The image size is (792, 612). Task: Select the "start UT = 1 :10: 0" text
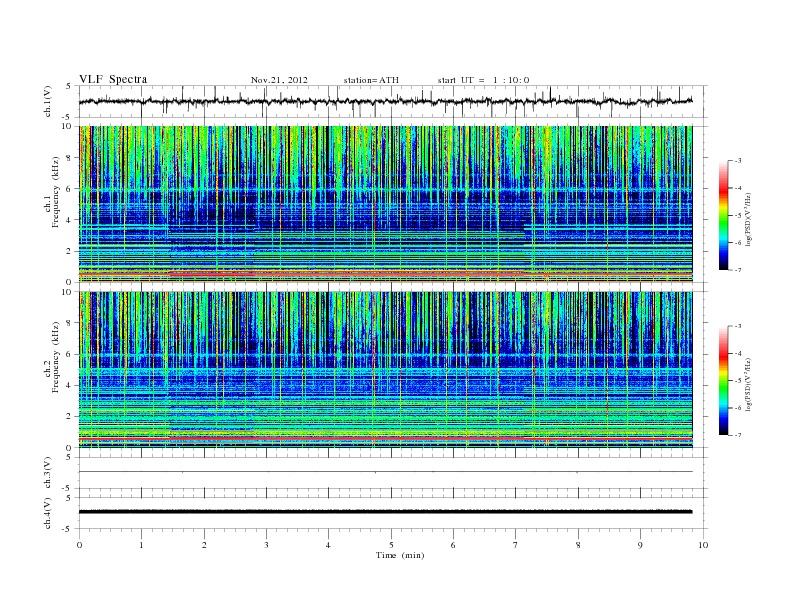click(483, 80)
